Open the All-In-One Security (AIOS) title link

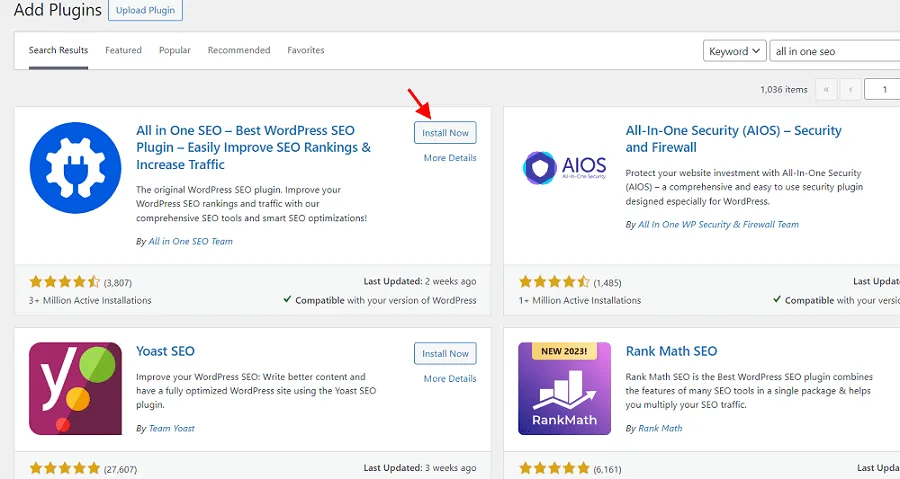pyautogui.click(x=734, y=139)
